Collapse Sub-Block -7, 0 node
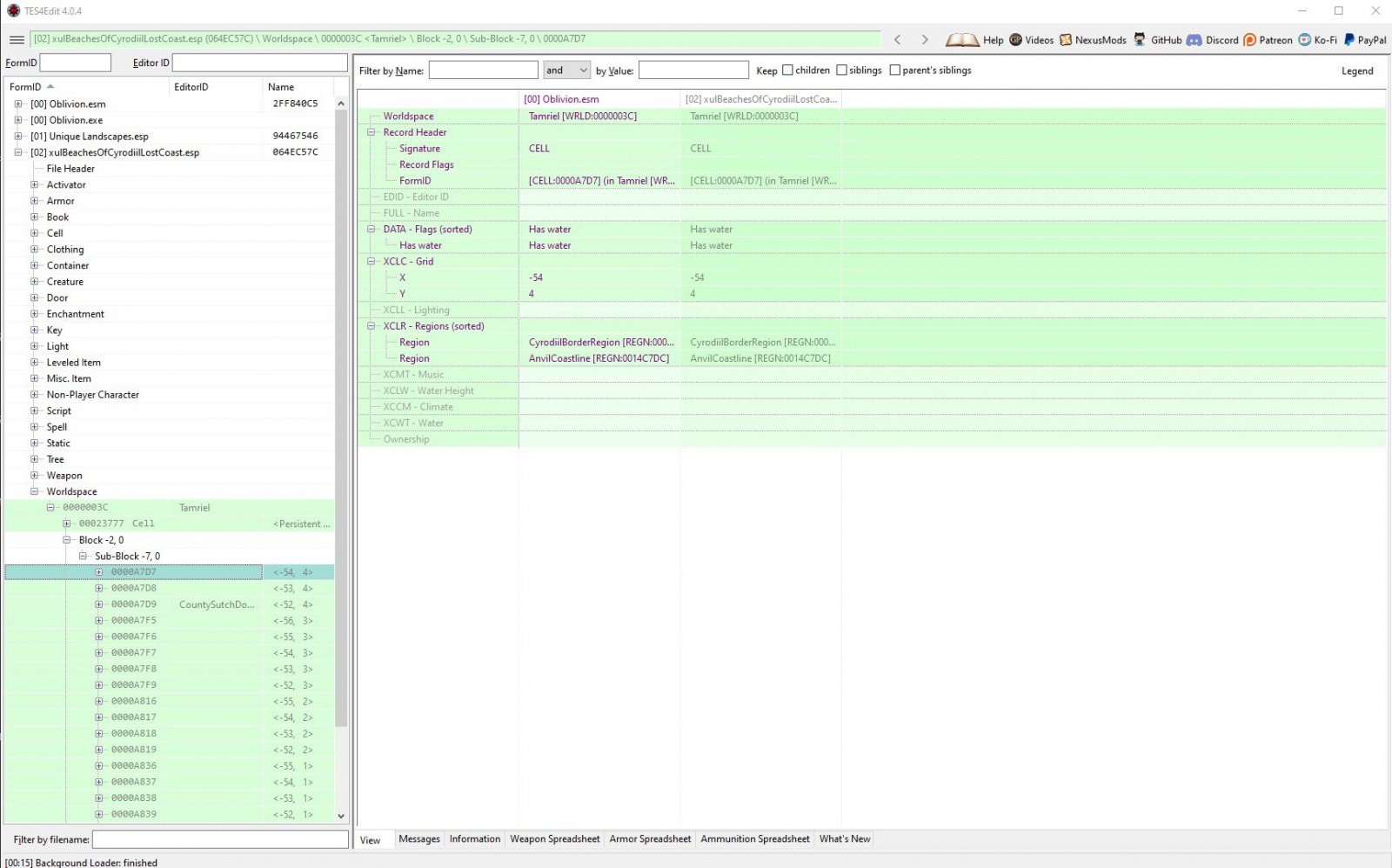This screenshot has width=1392, height=868. coord(83,556)
